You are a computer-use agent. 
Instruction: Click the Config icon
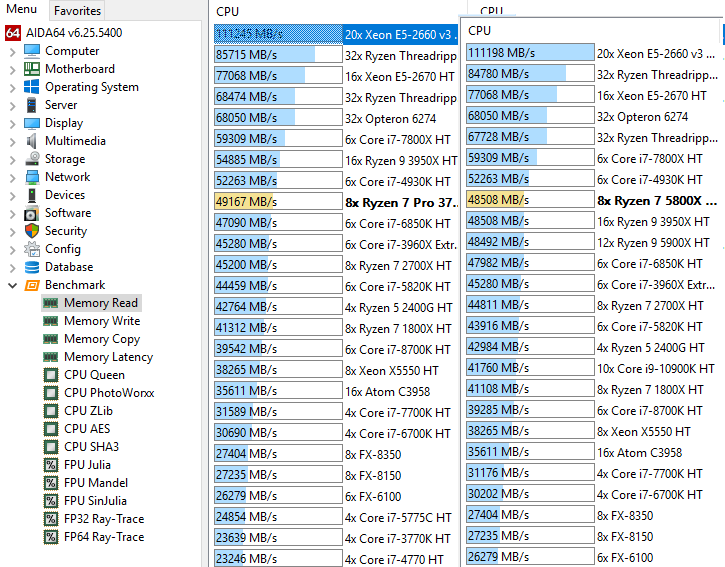click(x=32, y=249)
